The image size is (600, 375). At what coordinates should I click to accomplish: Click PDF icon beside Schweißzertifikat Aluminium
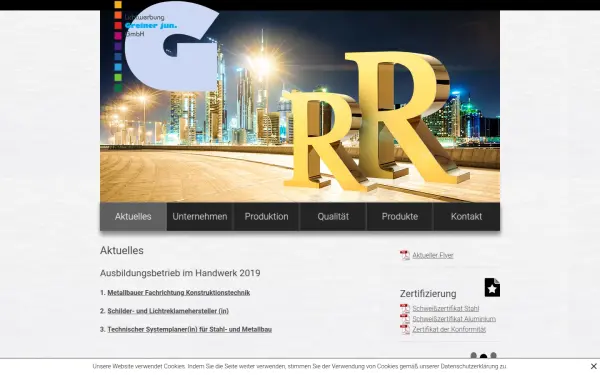tap(405, 319)
